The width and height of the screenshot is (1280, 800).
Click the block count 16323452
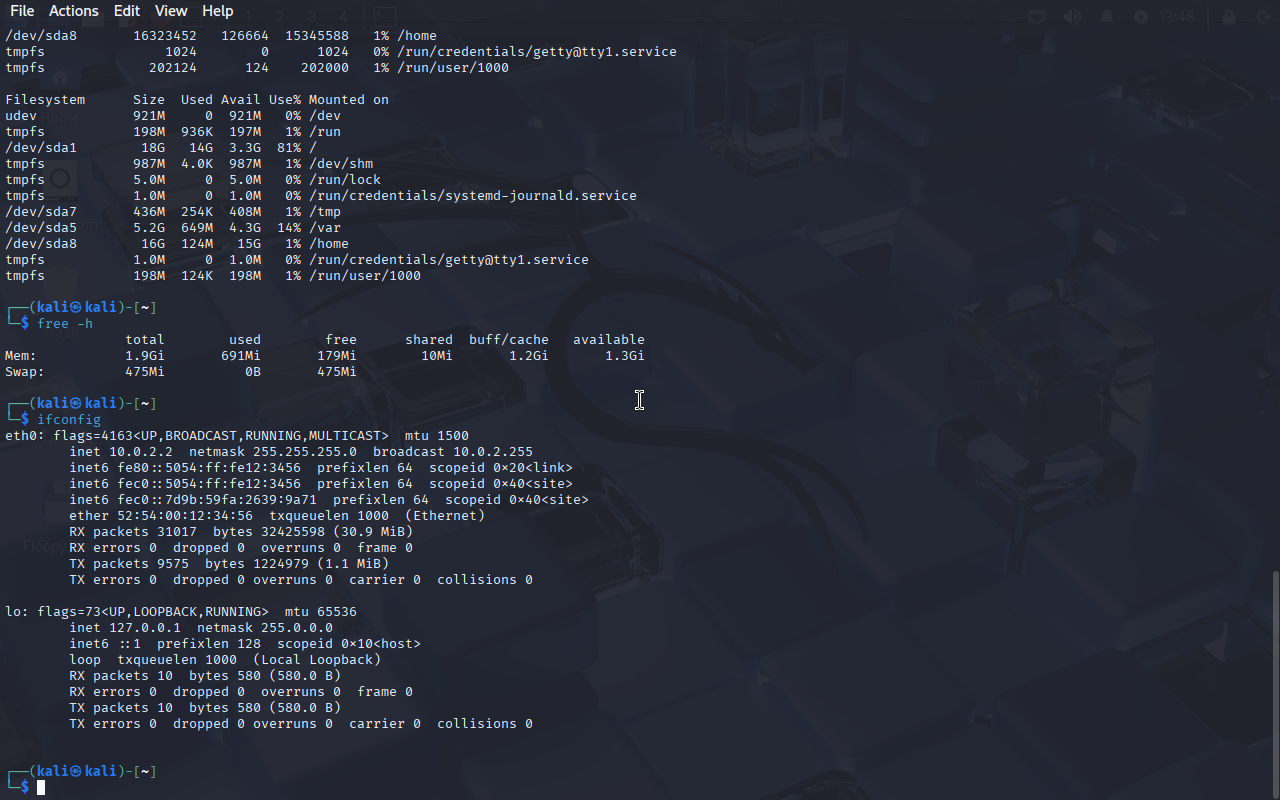tap(165, 36)
